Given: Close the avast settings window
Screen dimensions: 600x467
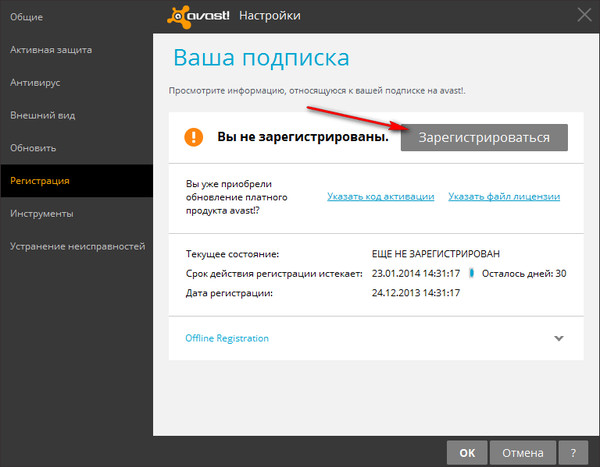Looking at the screenshot, I should (x=584, y=15).
